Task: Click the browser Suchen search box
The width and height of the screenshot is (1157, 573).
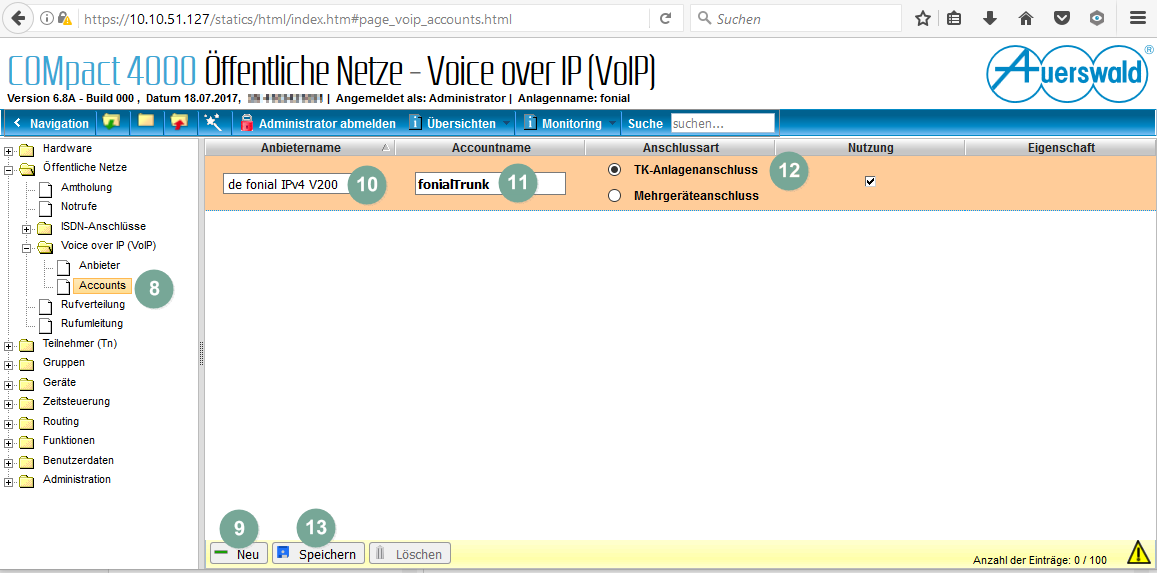Action: [795, 18]
